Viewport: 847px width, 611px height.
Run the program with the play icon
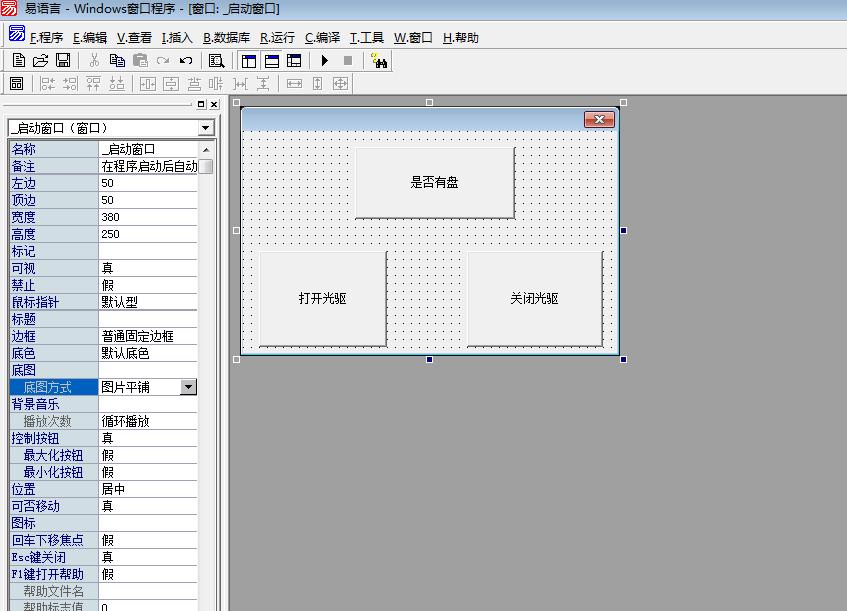(325, 61)
